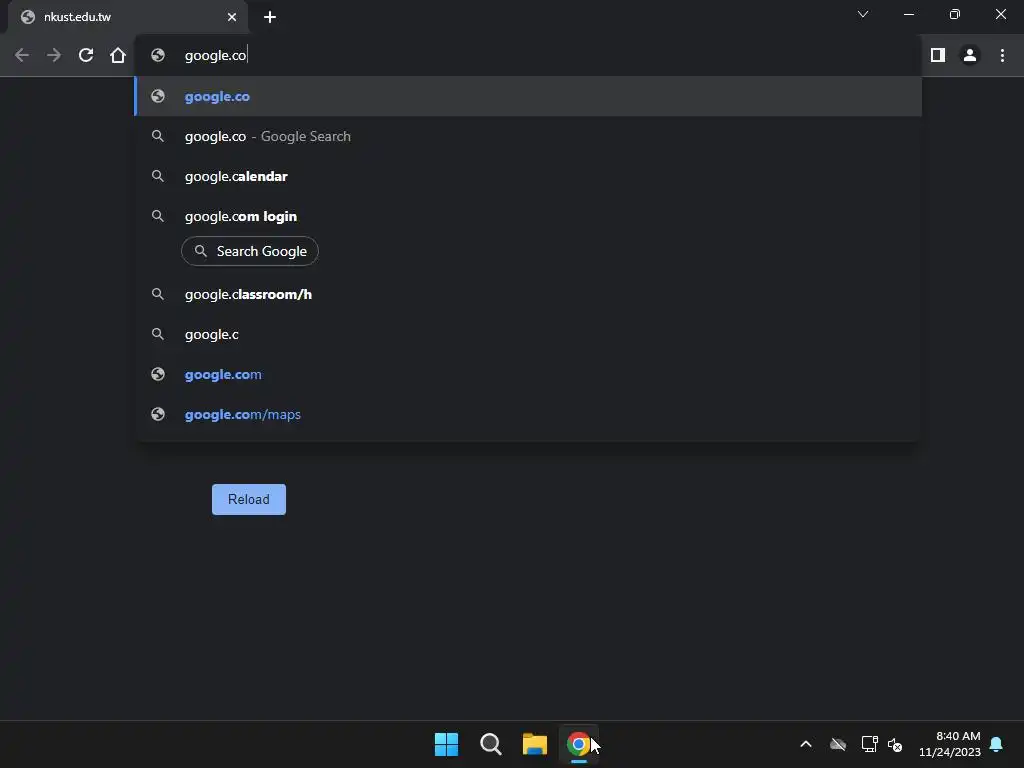Click the OneDrive cloud tray icon
Screen dimensions: 1024x768
(838, 744)
